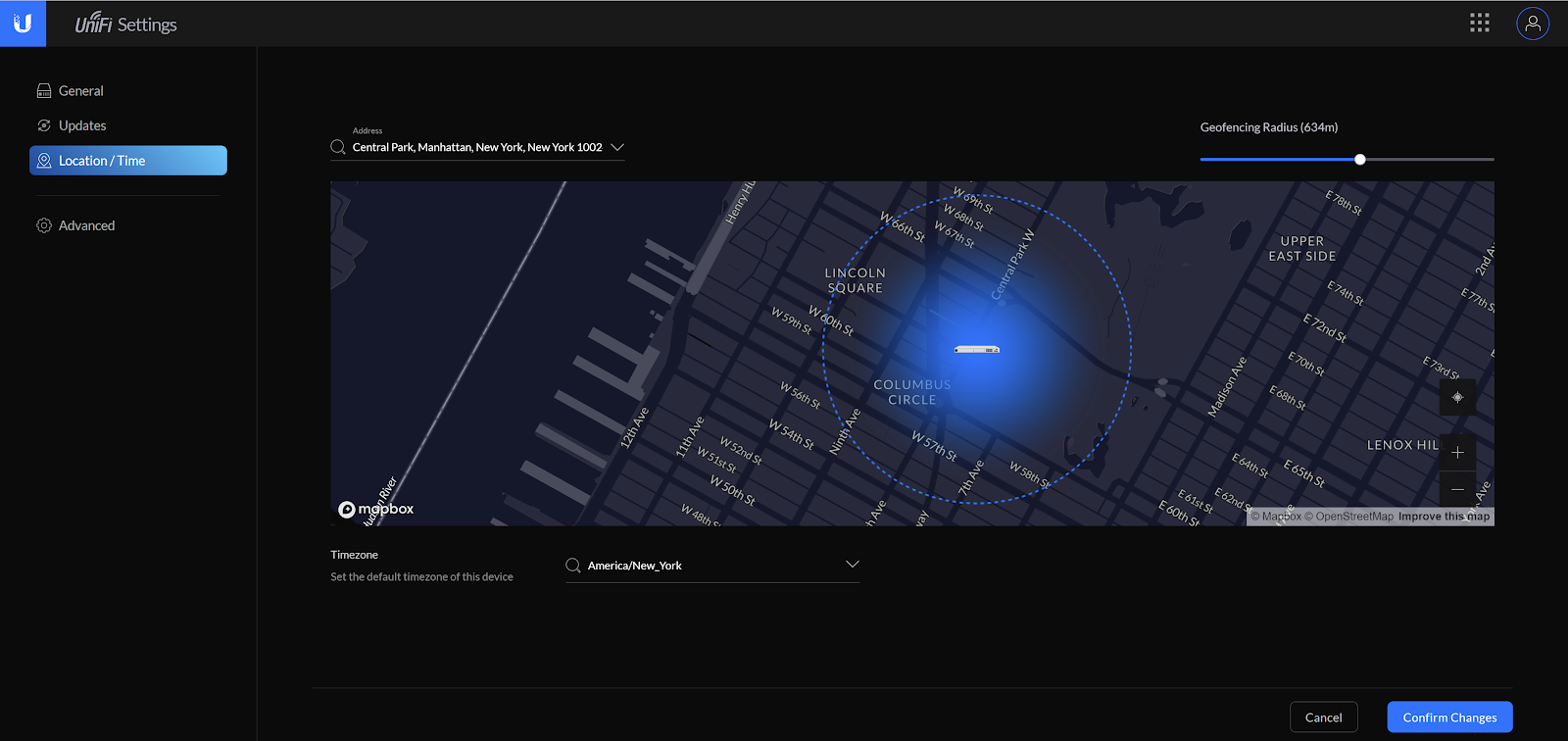1568x741 pixels.
Task: Click the timezone search magnifier icon
Action: 573,566
